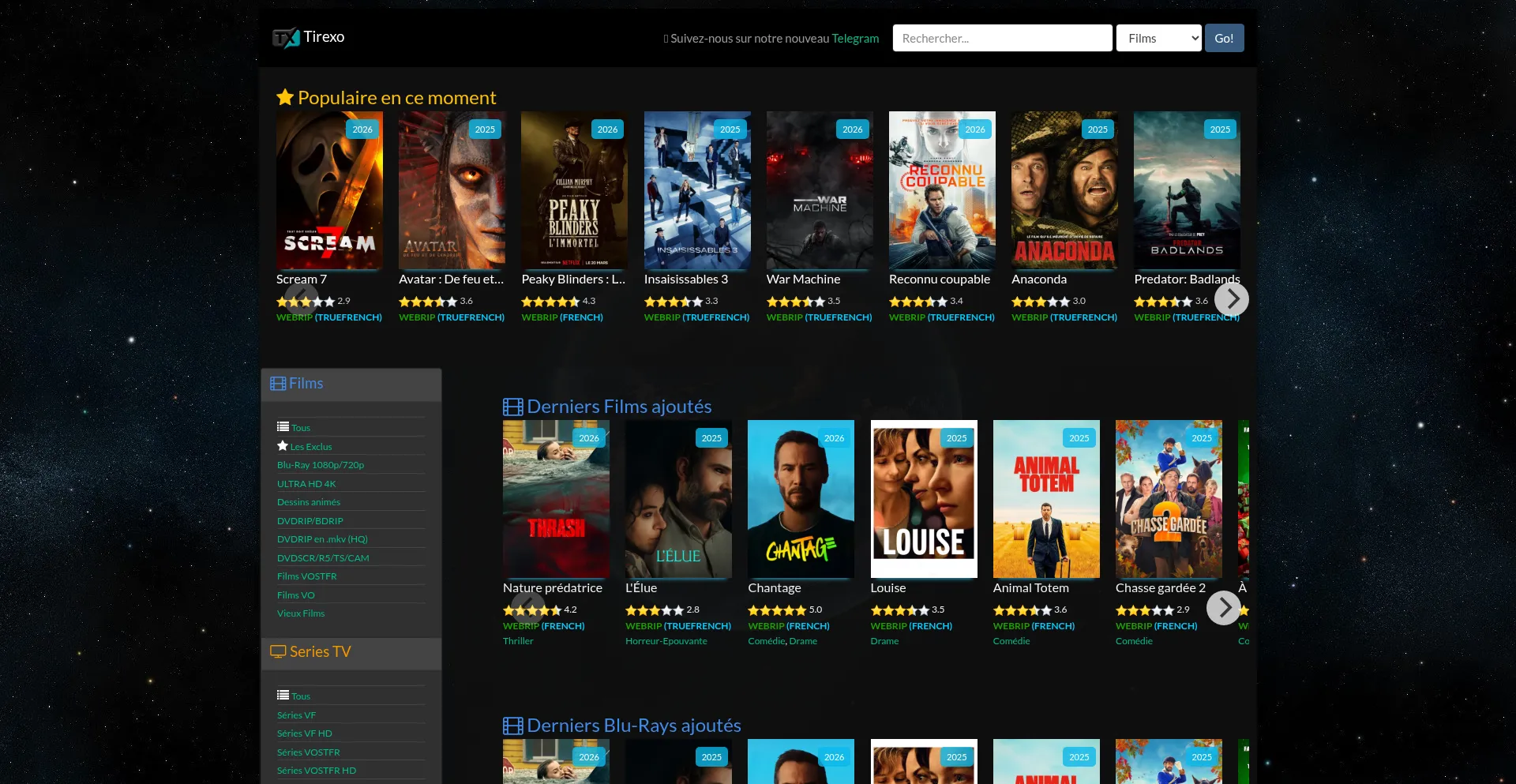Image resolution: width=1516 pixels, height=784 pixels.
Task: Click the film reel icon beside Derniers Films ajoutés
Action: point(513,407)
